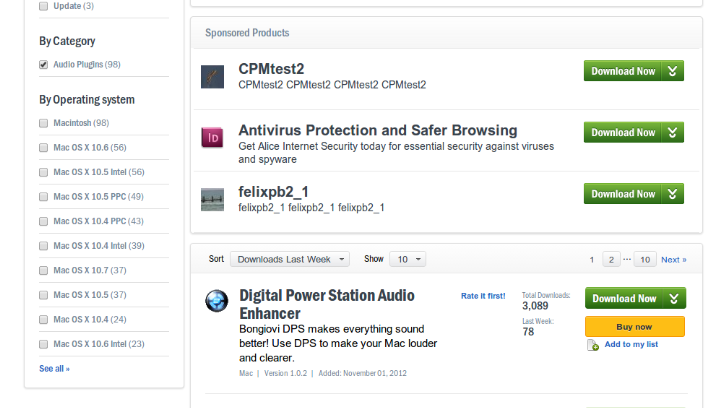Click the CPMtest2 product icon
Image resolution: width=726 pixels, height=408 pixels.
(212, 77)
